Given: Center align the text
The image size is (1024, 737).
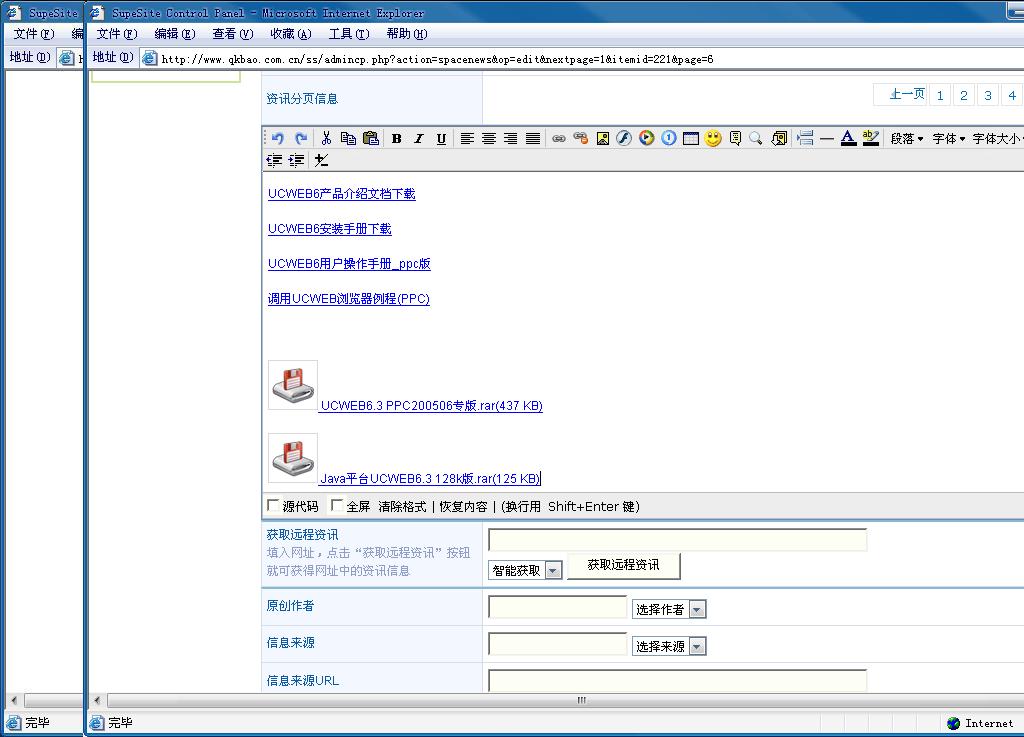Looking at the screenshot, I should coord(488,138).
